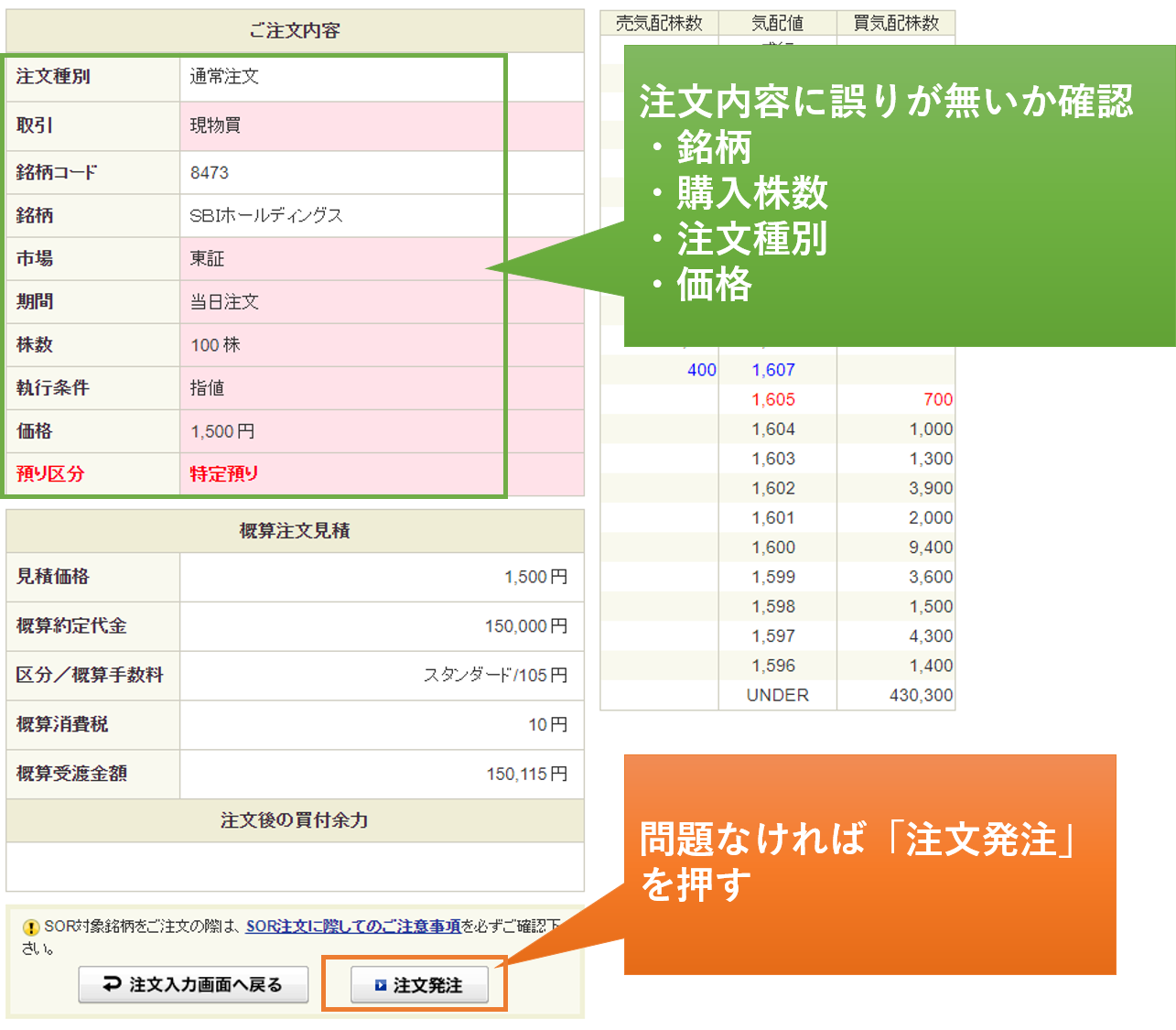Viewport: 1176px width, 1030px height.
Task: Click the 買気配株数 column header
Action: (x=896, y=23)
